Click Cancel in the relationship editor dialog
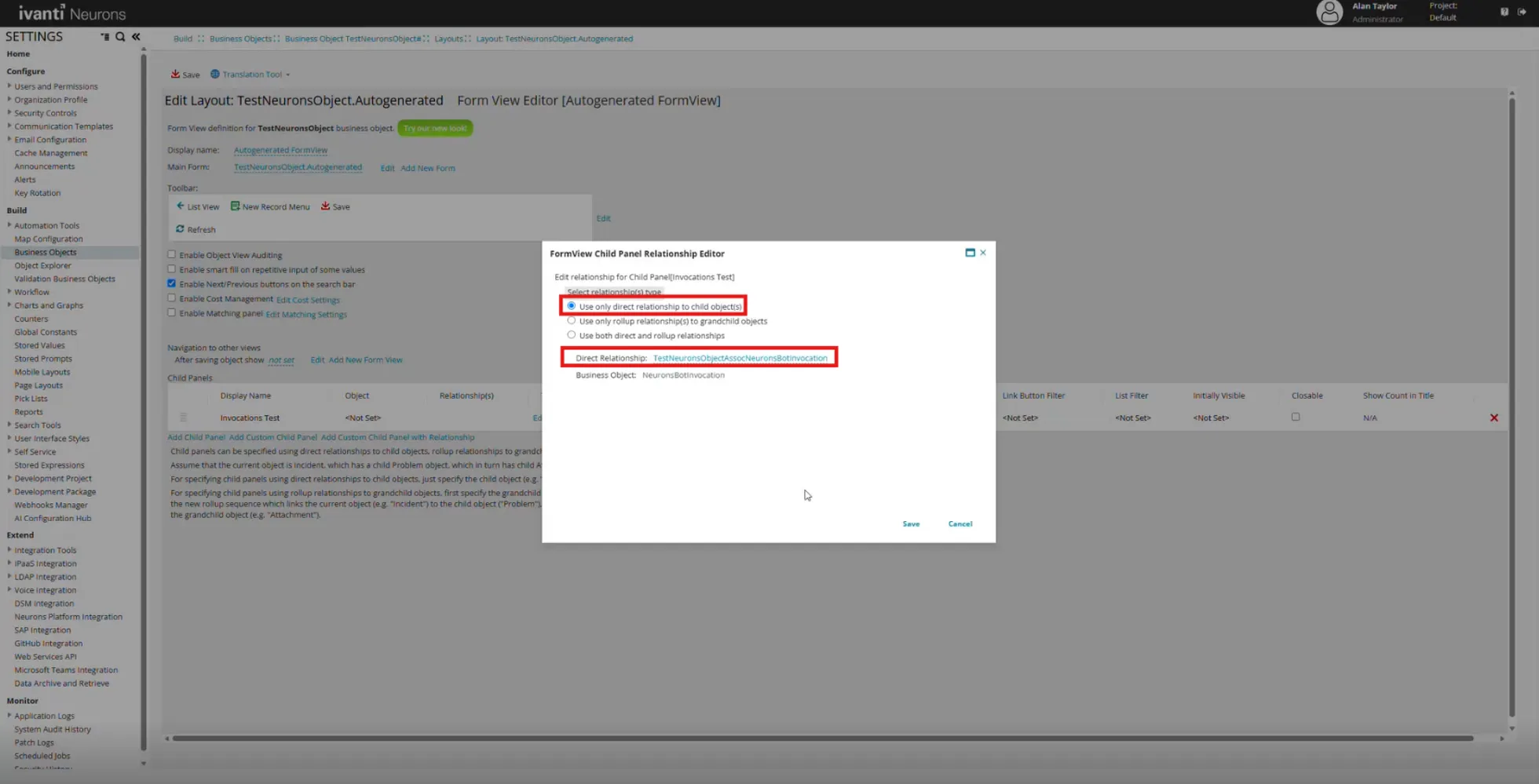Viewport: 1539px width, 784px height. [x=960, y=523]
